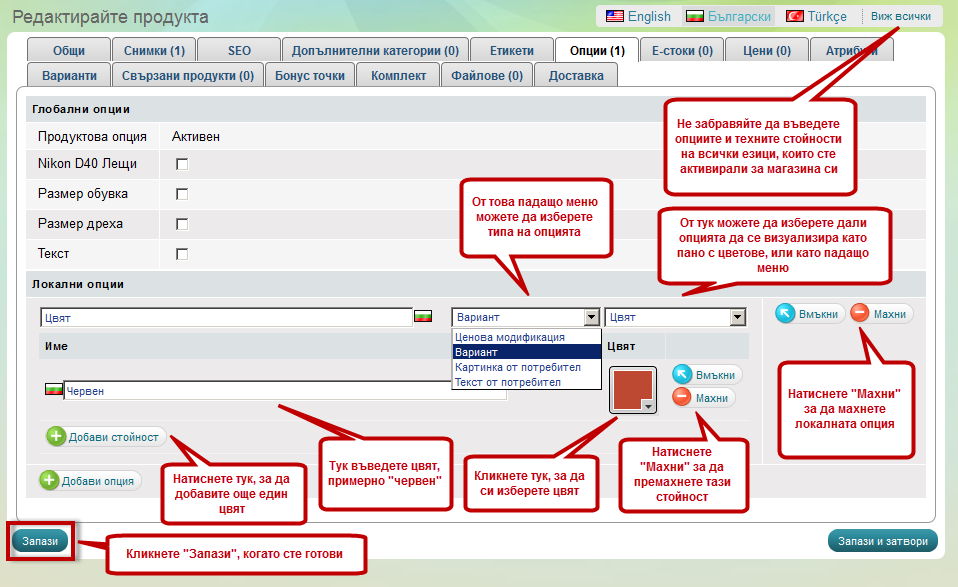This screenshot has height=587, width=958.
Task: Switch language using the English flag
Action: coord(614,16)
